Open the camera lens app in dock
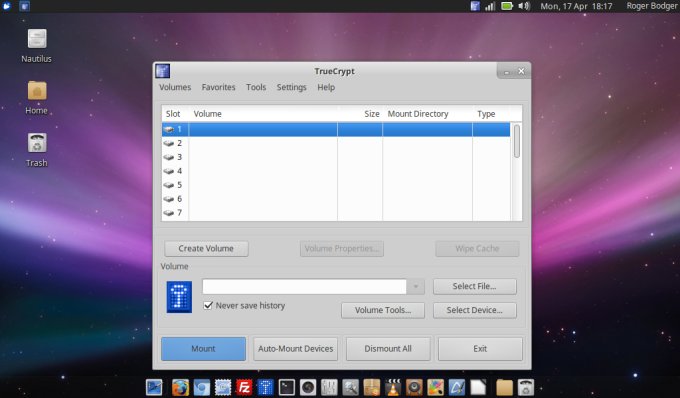This screenshot has width=680, height=398. pyautogui.click(x=308, y=387)
